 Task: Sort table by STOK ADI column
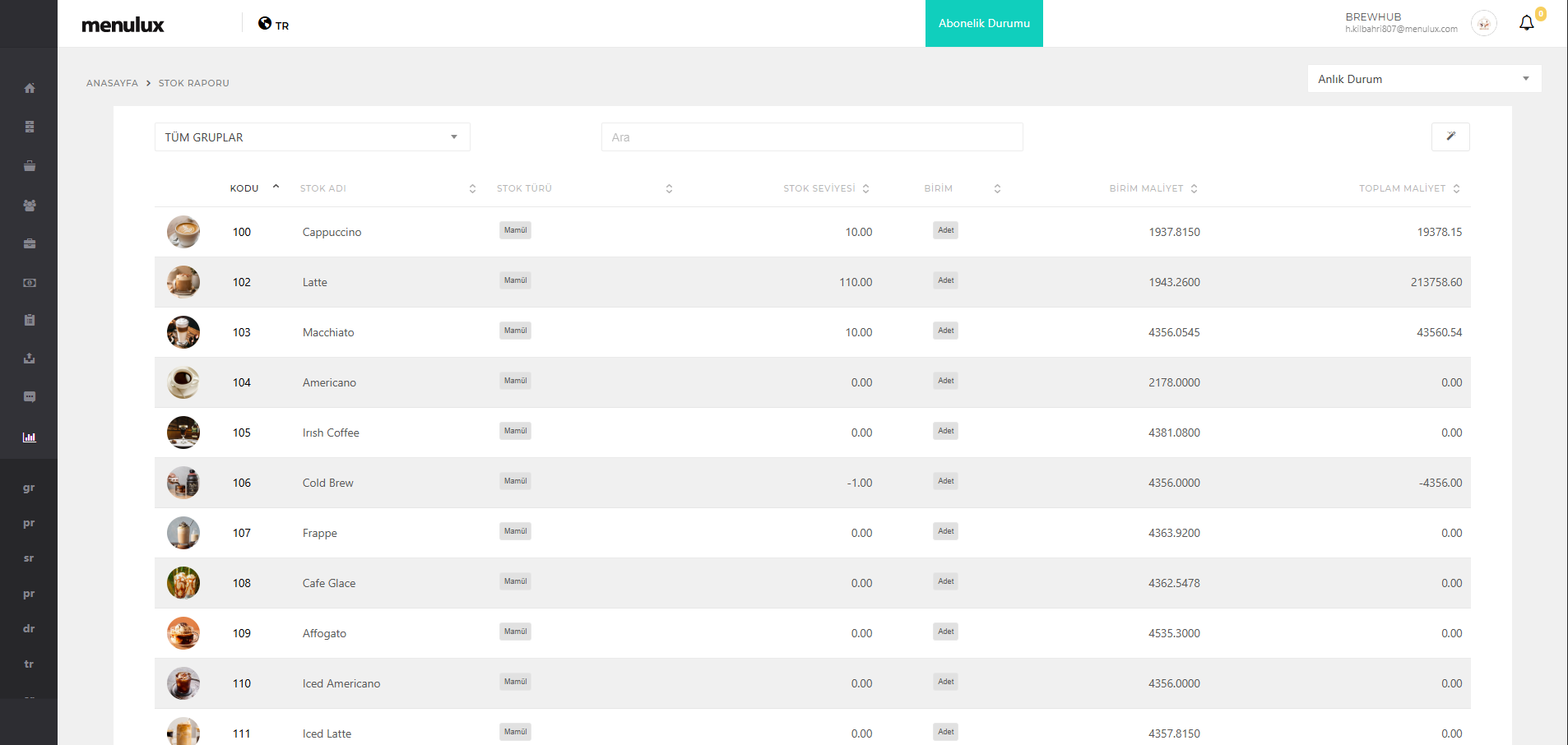323,188
